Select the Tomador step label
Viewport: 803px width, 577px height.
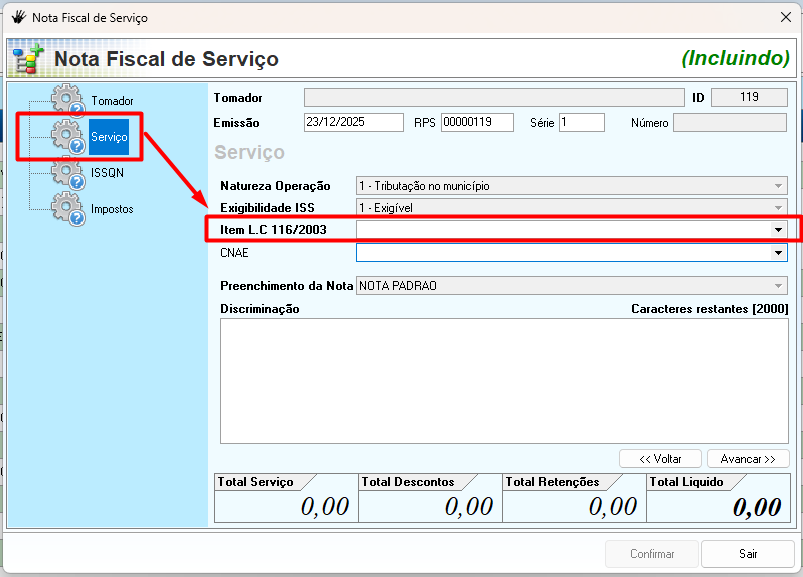(x=112, y=101)
